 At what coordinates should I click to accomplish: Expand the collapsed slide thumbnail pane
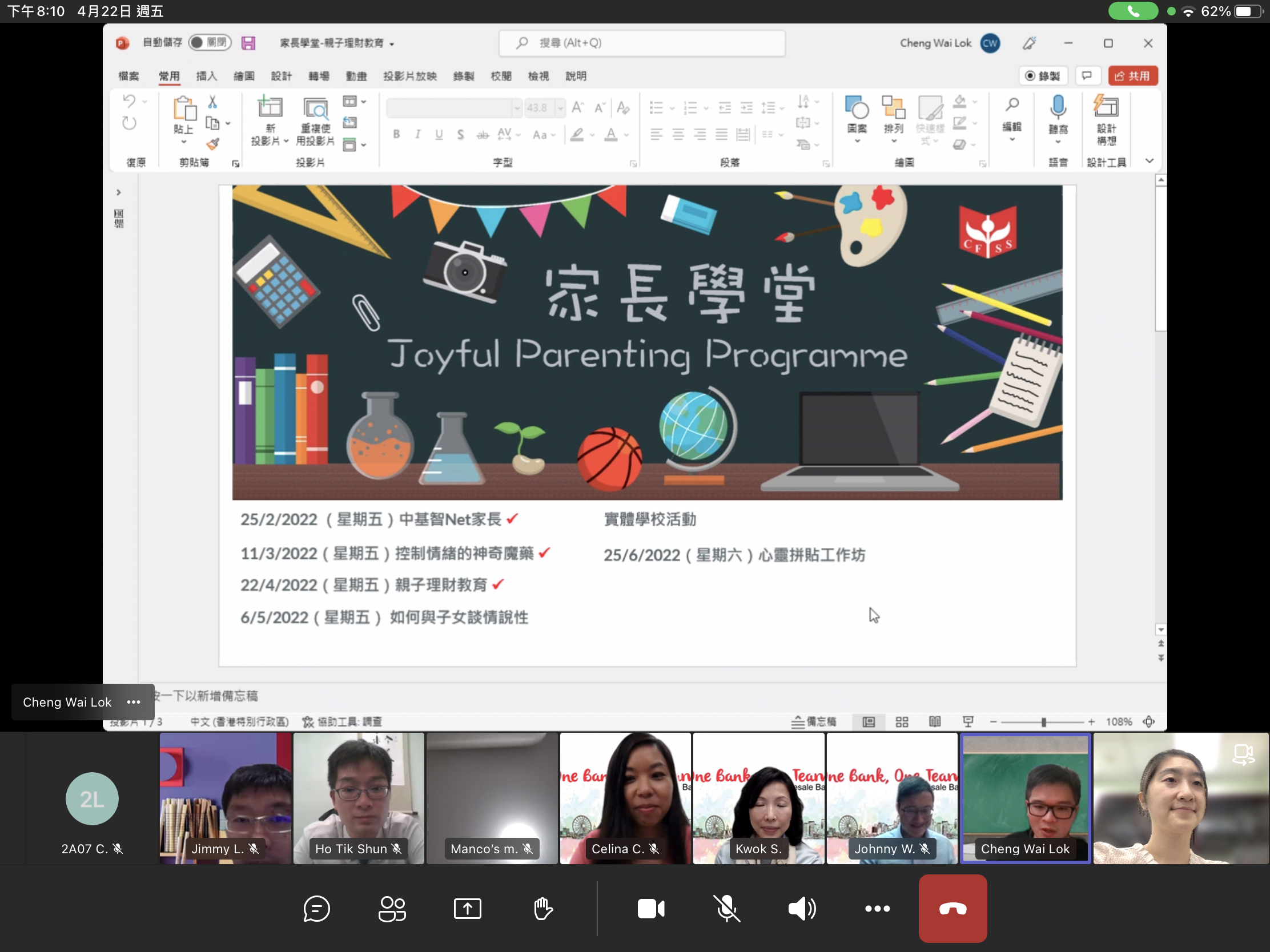(119, 192)
